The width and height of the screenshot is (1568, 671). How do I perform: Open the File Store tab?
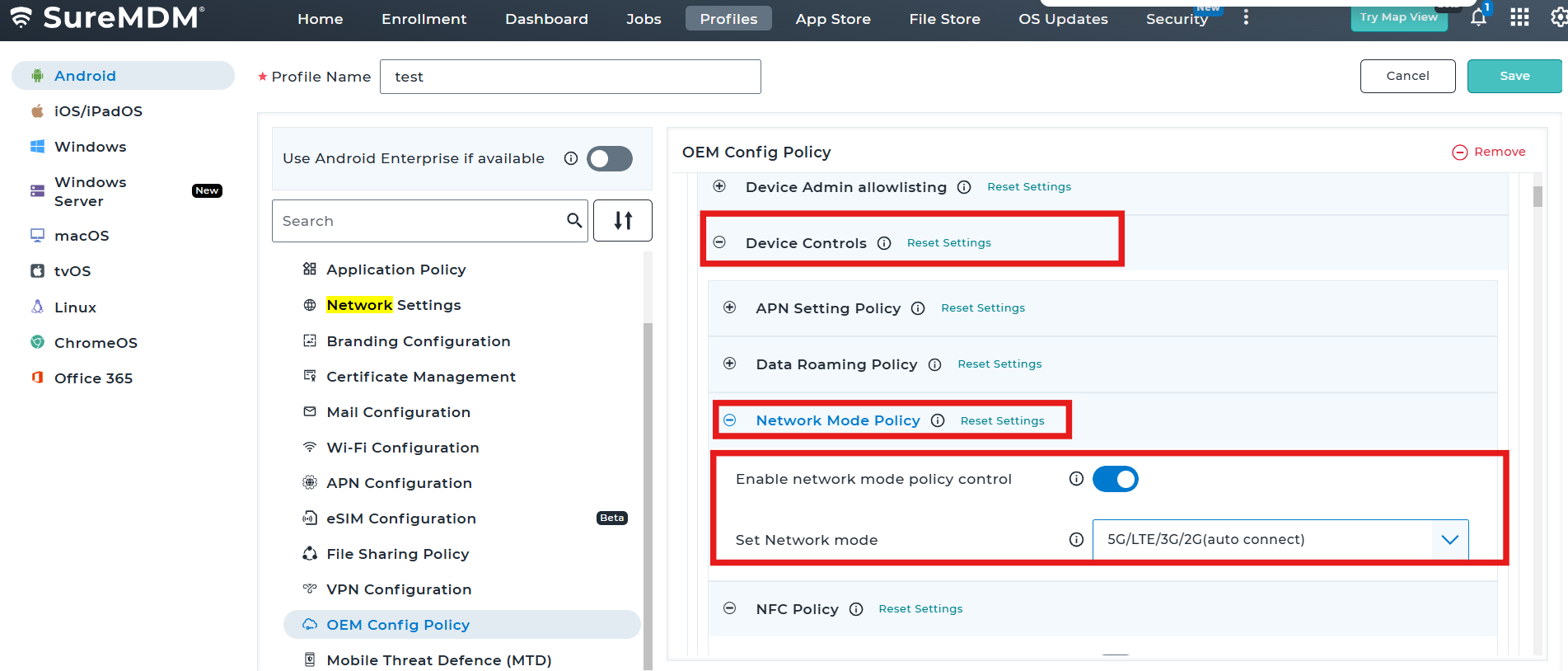[x=945, y=19]
